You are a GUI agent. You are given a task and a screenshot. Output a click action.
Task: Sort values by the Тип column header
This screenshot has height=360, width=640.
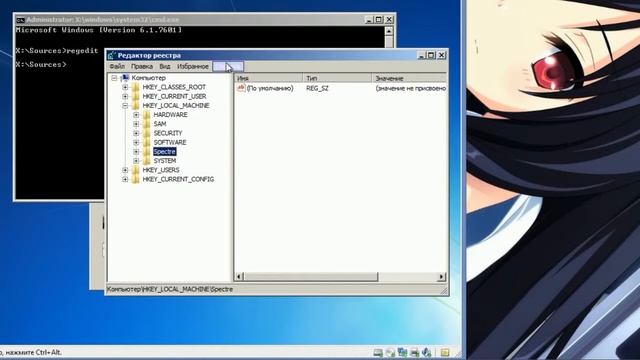tap(337, 78)
